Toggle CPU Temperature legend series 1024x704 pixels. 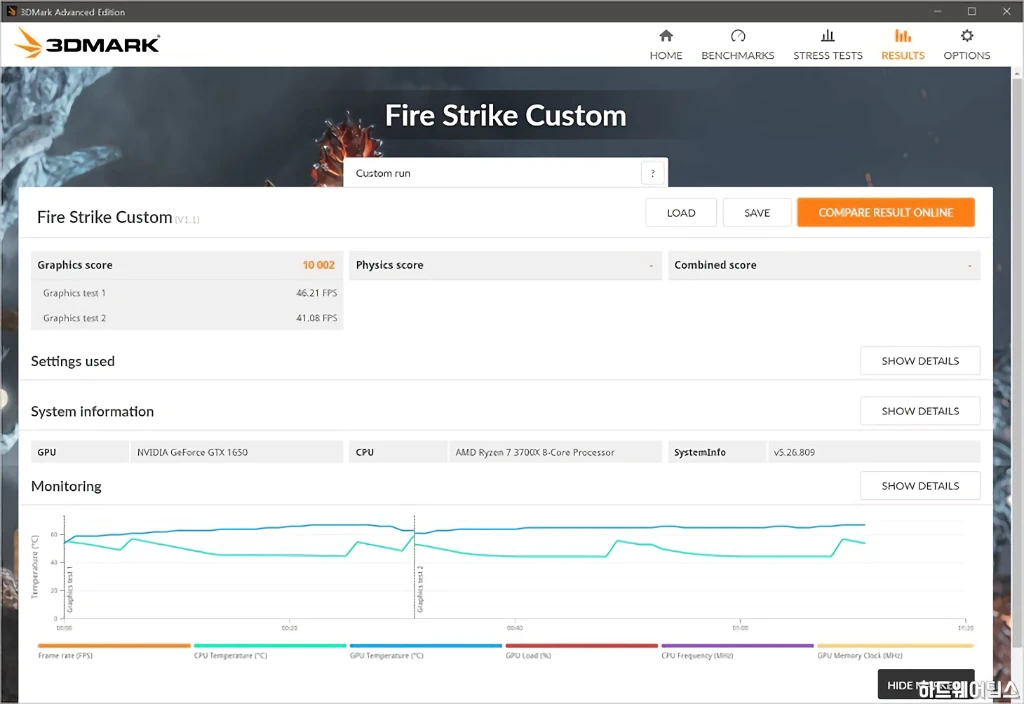[x=231, y=655]
